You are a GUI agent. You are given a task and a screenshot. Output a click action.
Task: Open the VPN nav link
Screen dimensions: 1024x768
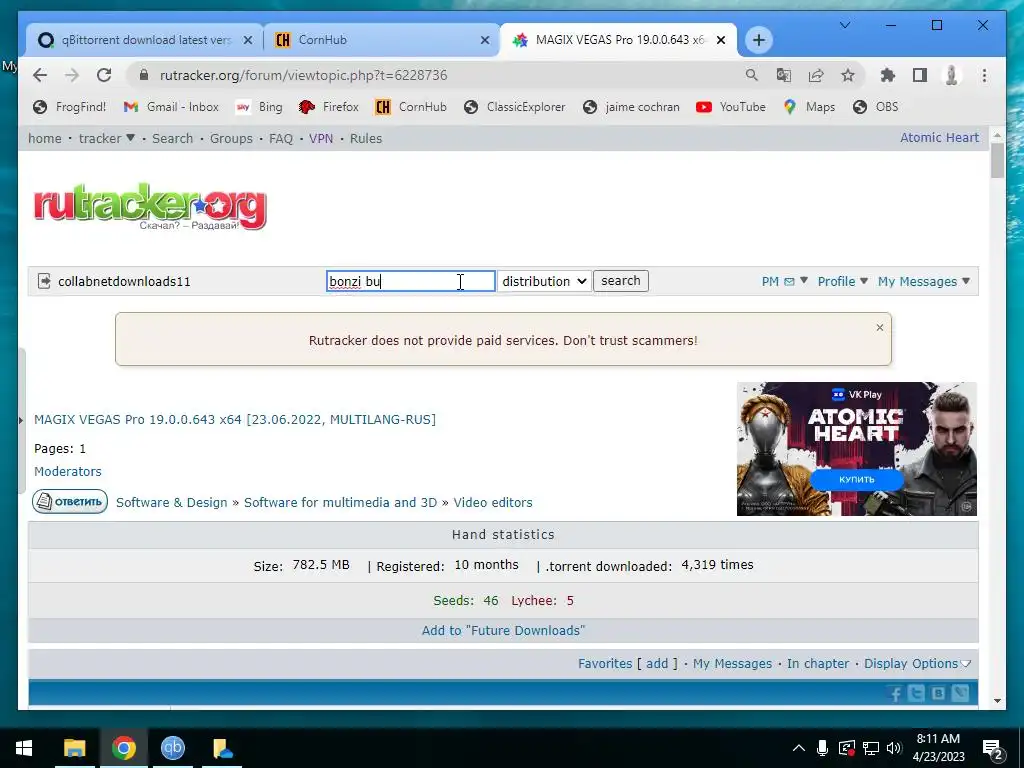pos(321,138)
